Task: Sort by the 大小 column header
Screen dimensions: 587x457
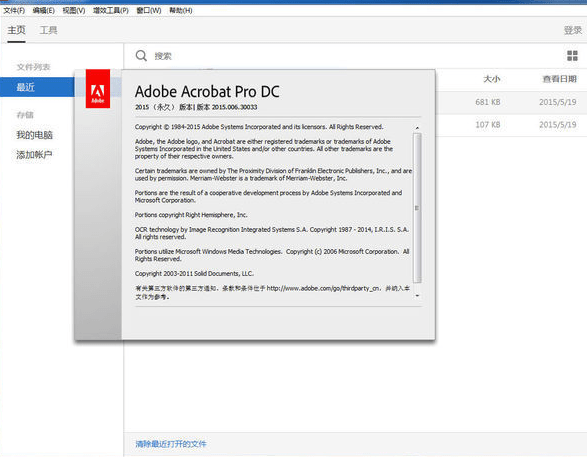Action: [492, 79]
